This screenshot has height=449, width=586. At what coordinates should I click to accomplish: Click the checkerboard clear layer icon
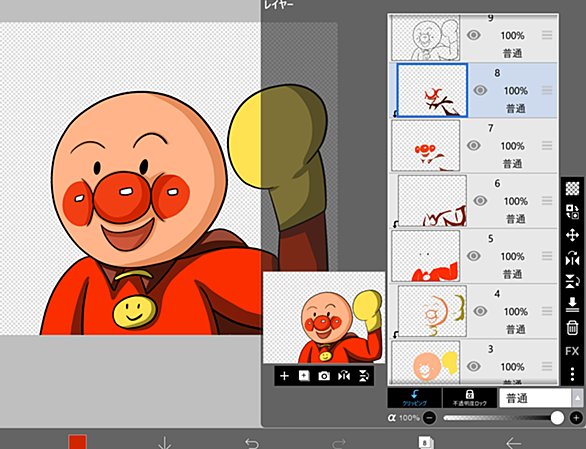coord(572,188)
